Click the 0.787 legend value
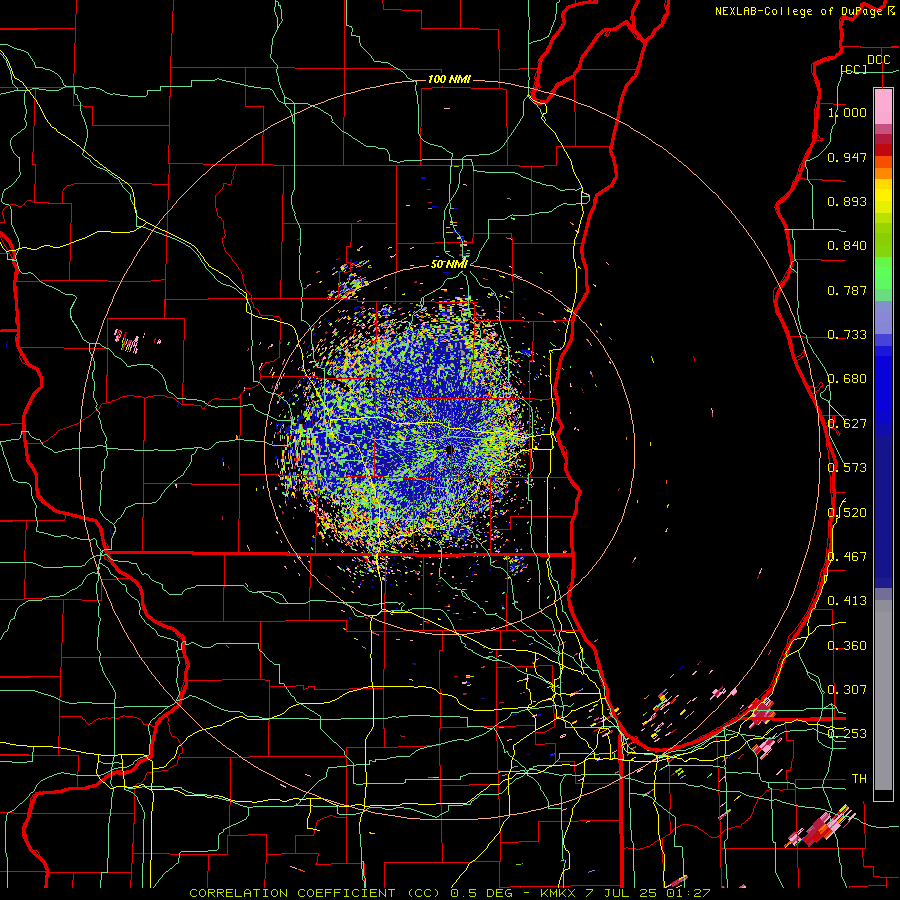Viewport: 900px width, 900px height. coord(847,290)
